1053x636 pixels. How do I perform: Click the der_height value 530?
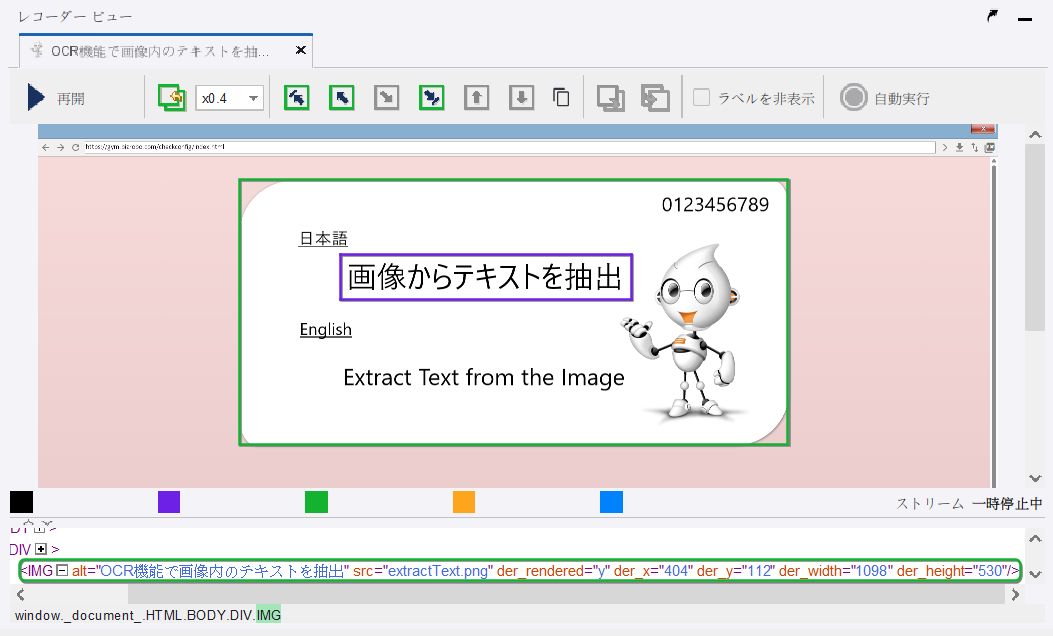990,571
